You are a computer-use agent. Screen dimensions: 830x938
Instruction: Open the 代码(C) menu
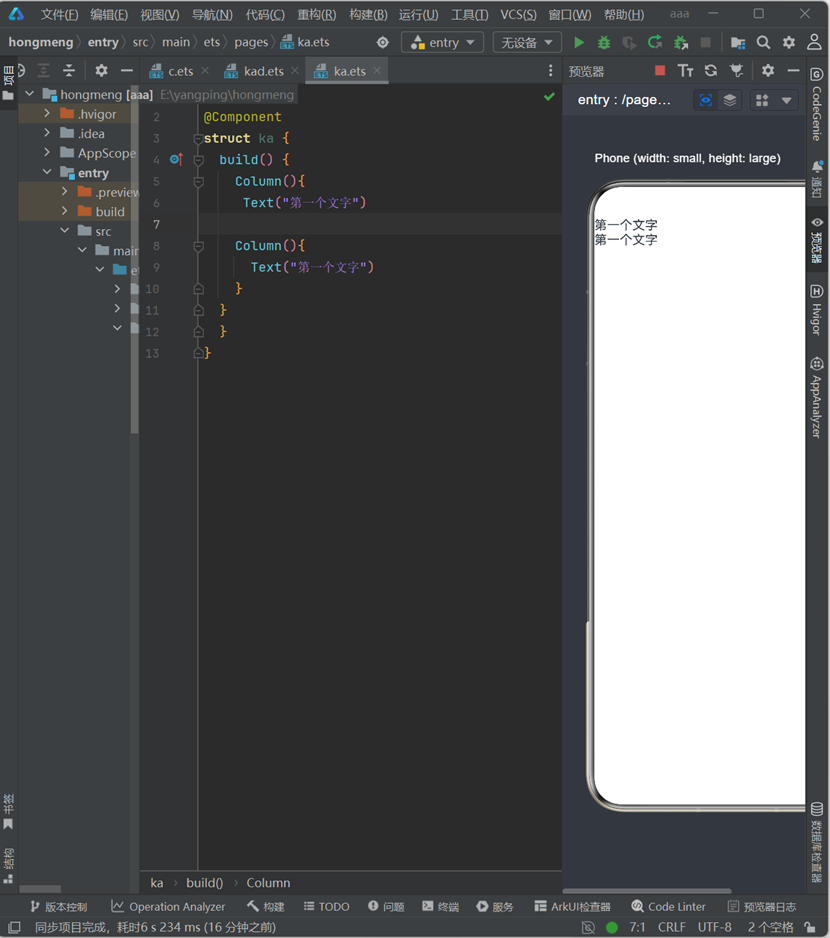pos(265,14)
